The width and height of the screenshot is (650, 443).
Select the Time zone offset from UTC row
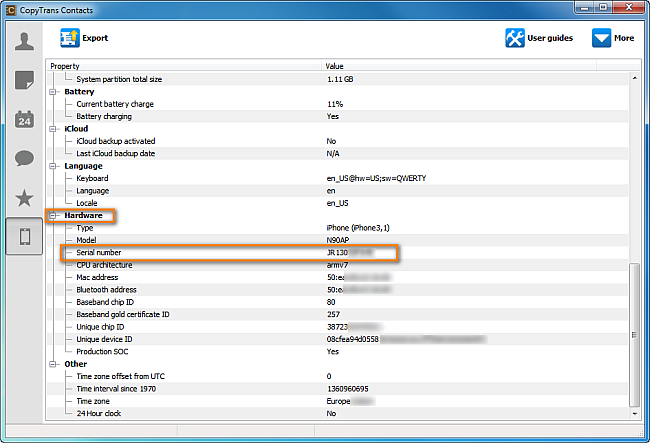pos(338,376)
